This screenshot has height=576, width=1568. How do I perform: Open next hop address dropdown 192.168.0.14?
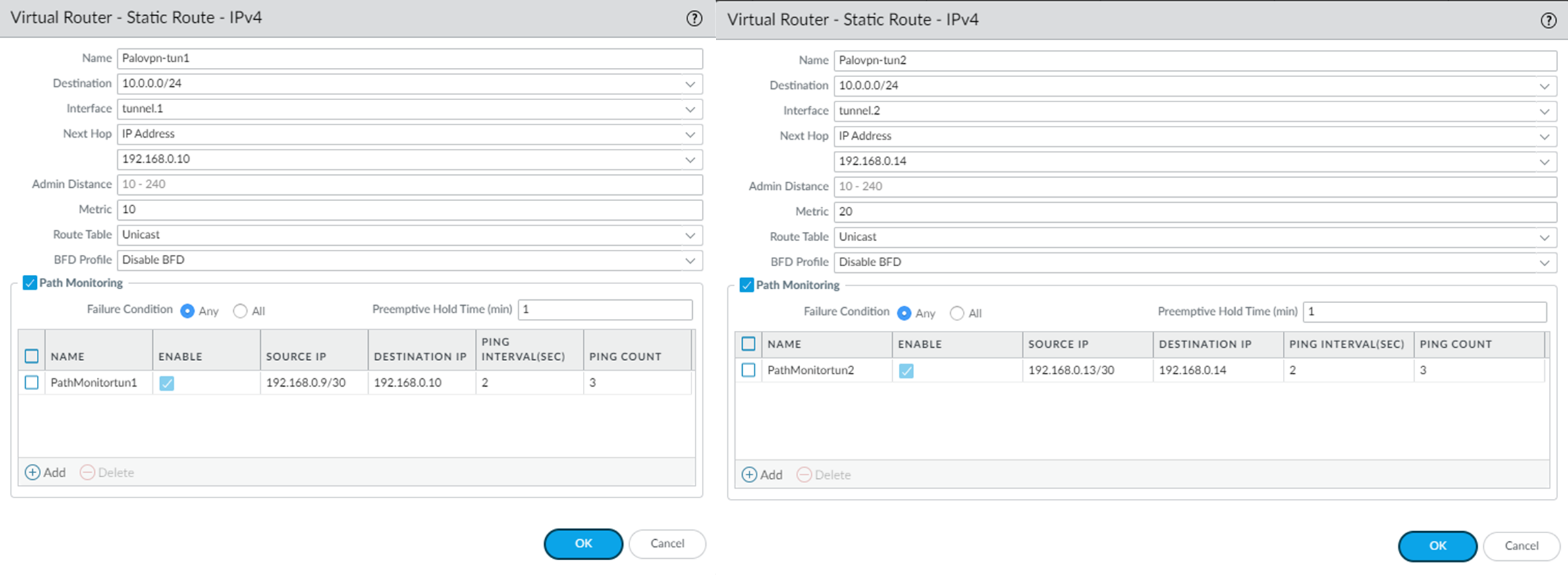coord(1544,161)
